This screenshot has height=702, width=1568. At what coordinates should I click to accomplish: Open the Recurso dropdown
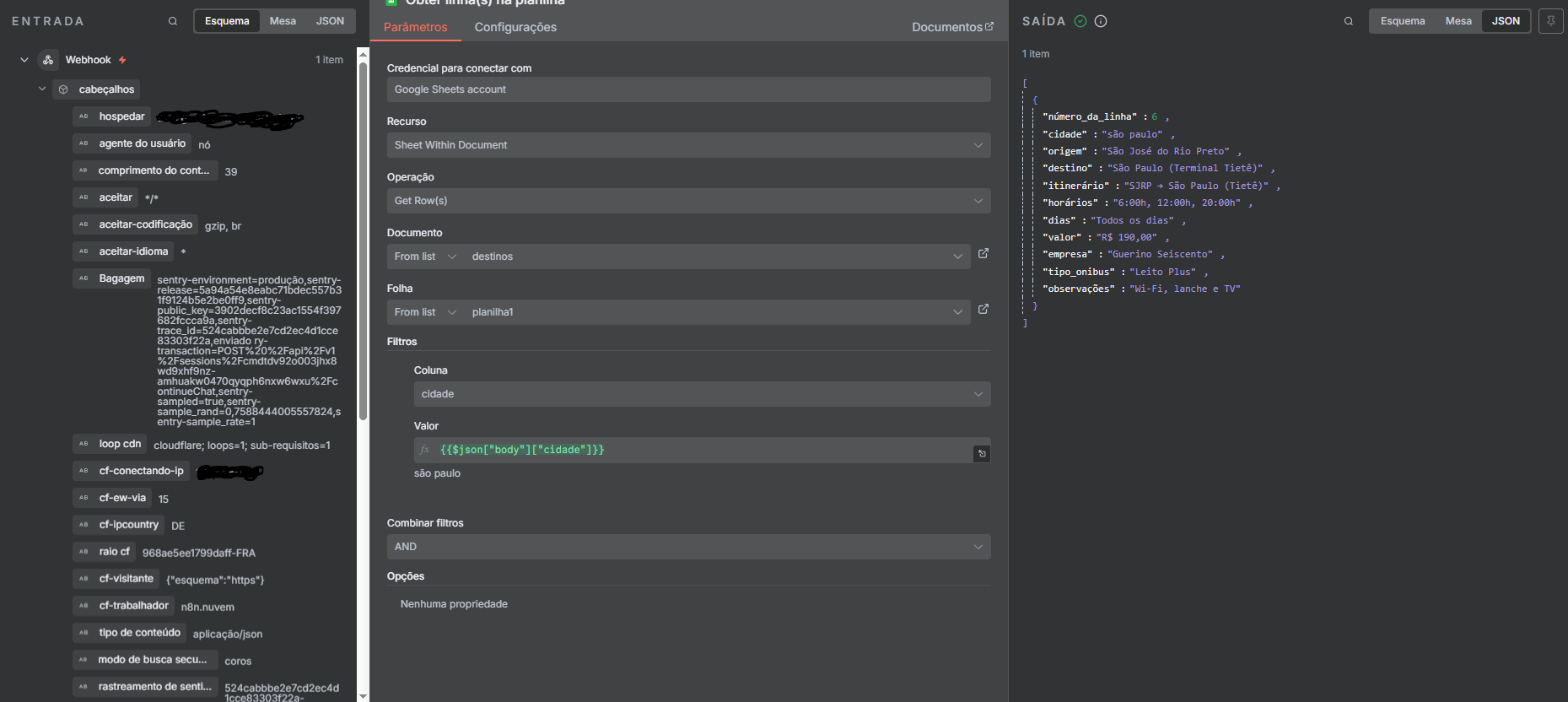pos(688,145)
